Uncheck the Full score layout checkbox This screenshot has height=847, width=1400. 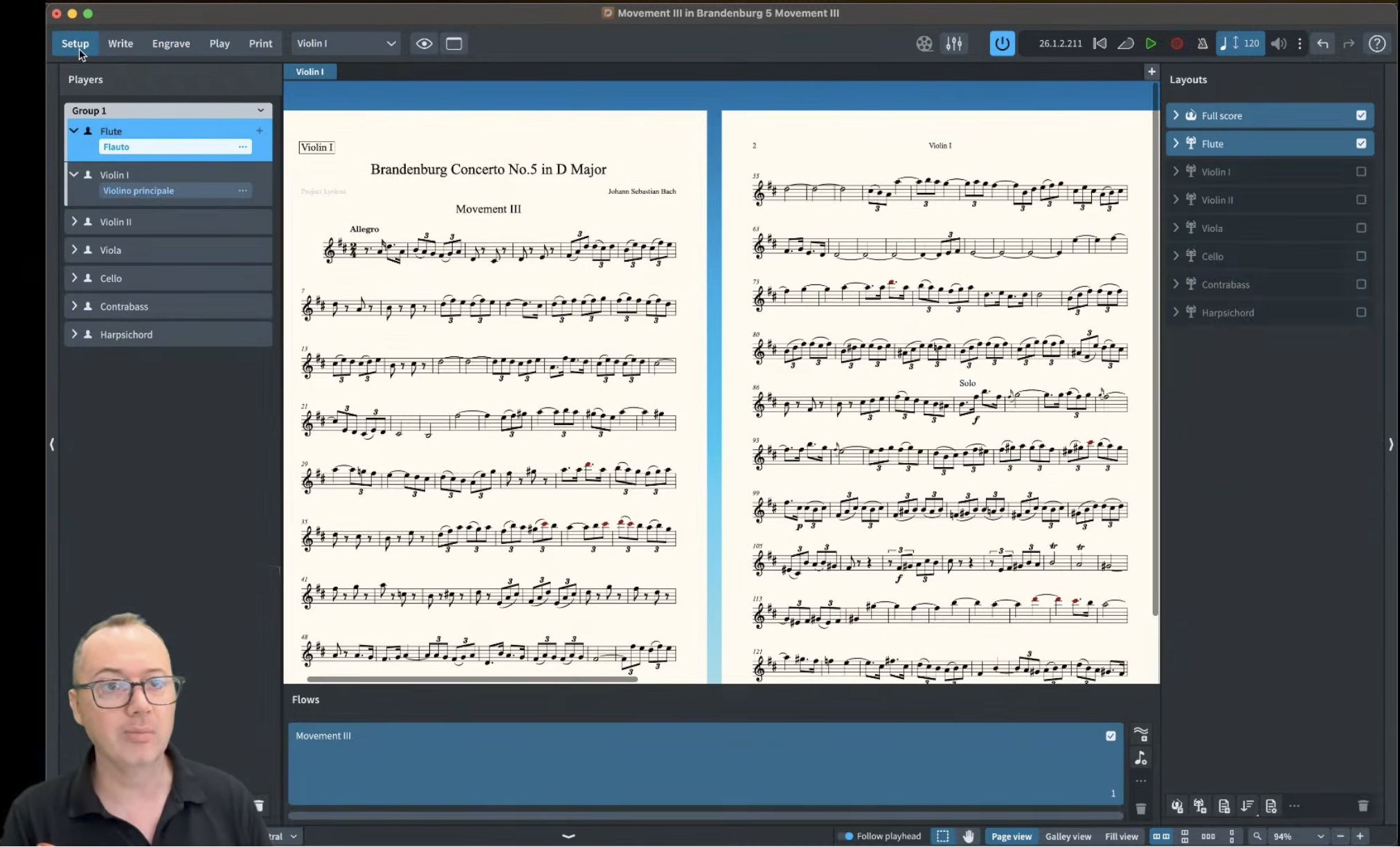point(1361,116)
